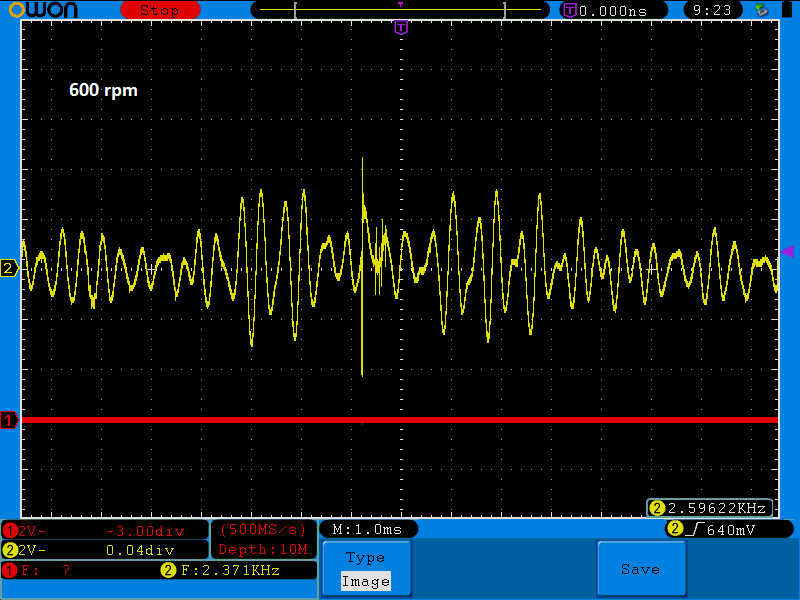
Task: Click the 2.59622KHz frequency counter readout
Action: (711, 508)
